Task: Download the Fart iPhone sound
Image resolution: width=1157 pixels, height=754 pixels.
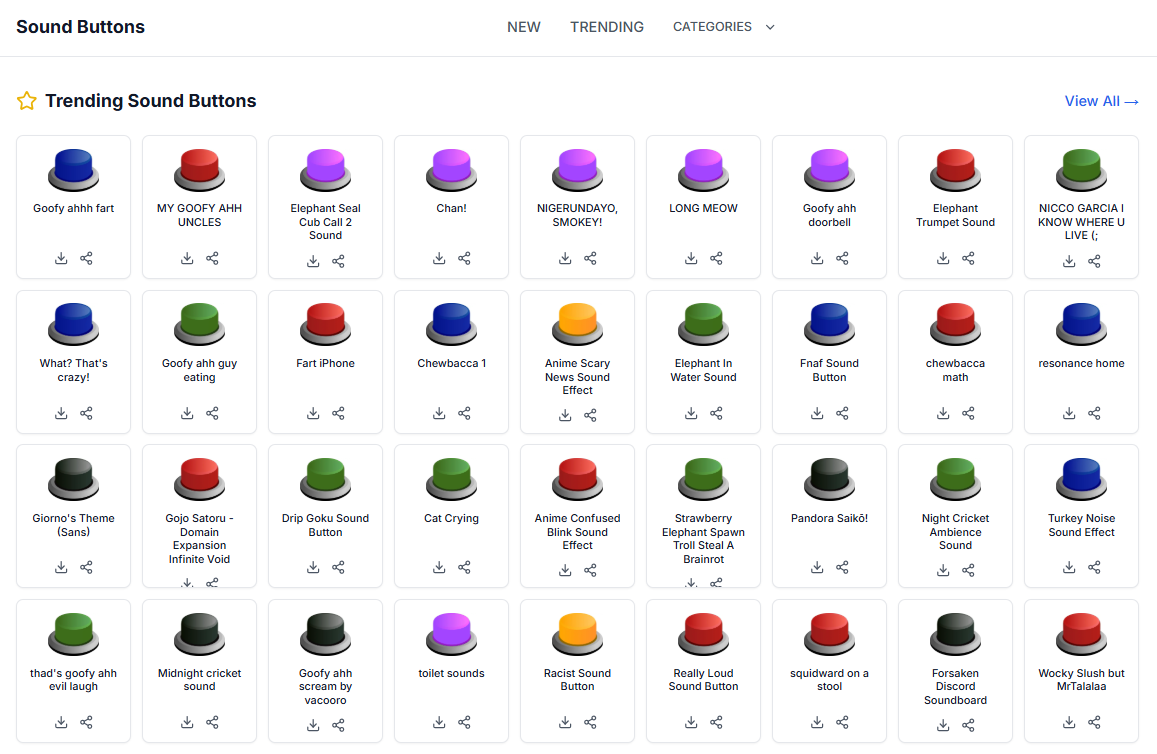Action: (x=313, y=413)
